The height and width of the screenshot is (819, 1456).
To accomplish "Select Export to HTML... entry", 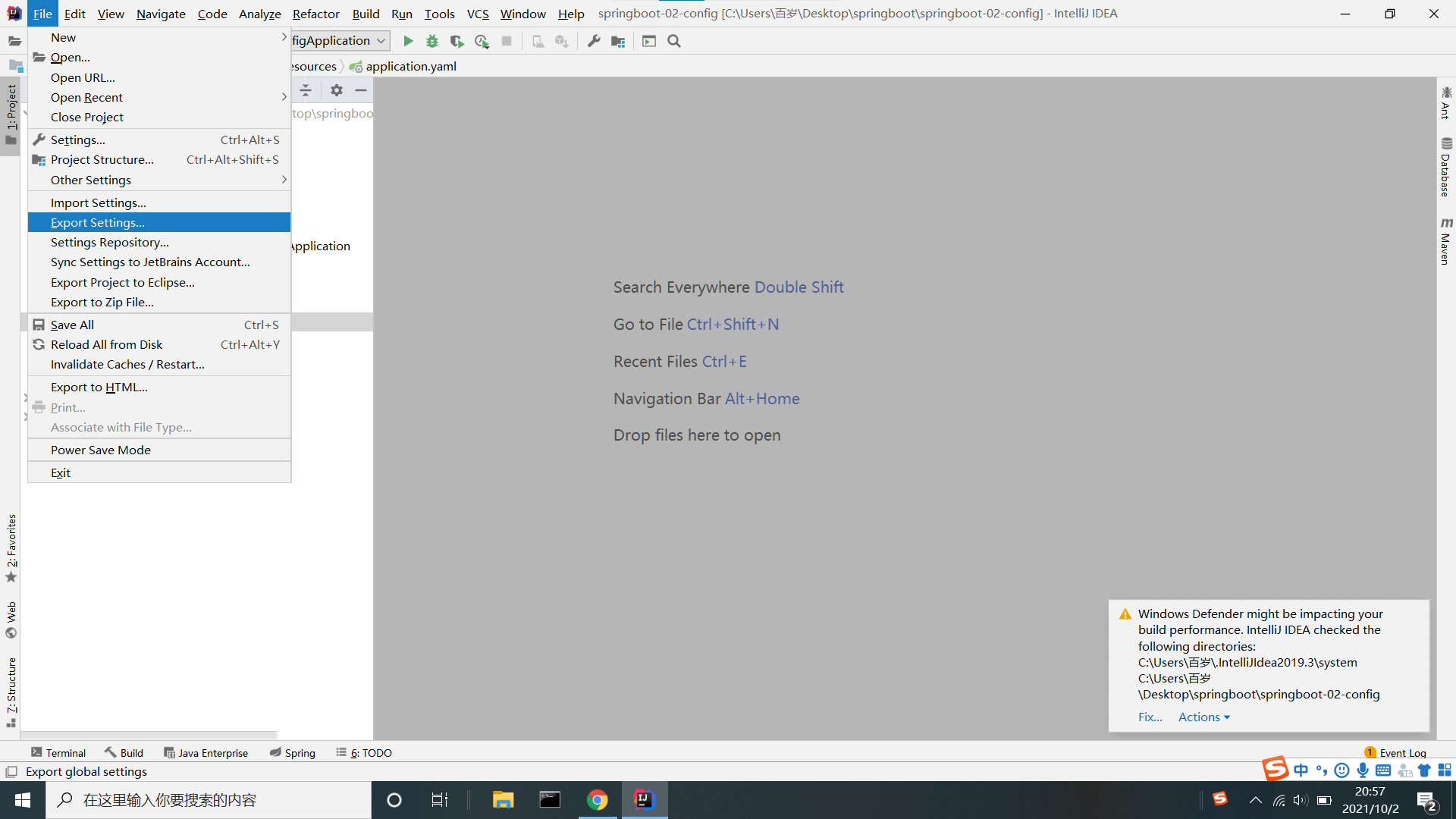I will pos(159,387).
